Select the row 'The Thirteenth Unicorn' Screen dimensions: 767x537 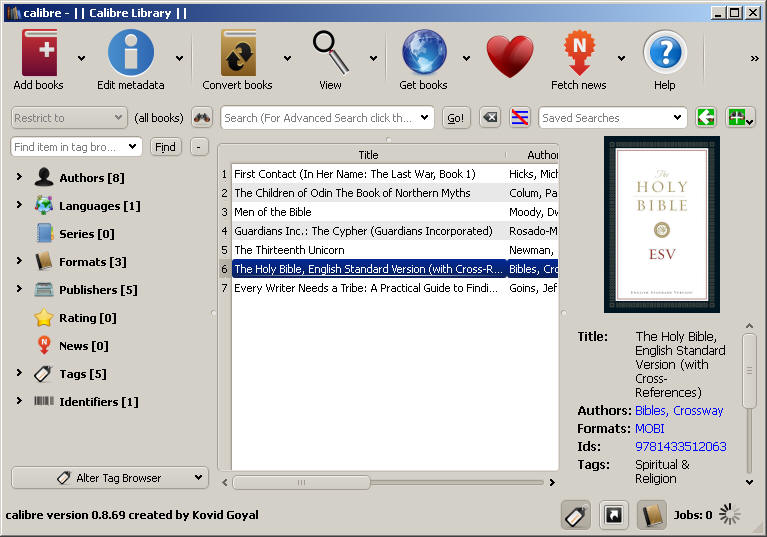(390, 250)
